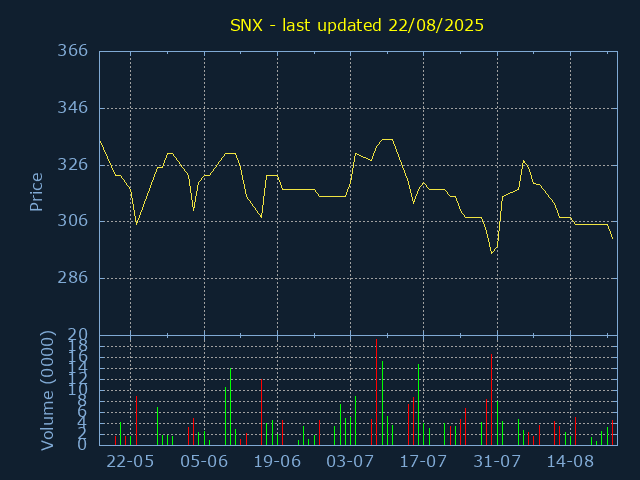
Task: Click the chart title SNX last updated 22/08/2025
Action: coord(357,25)
